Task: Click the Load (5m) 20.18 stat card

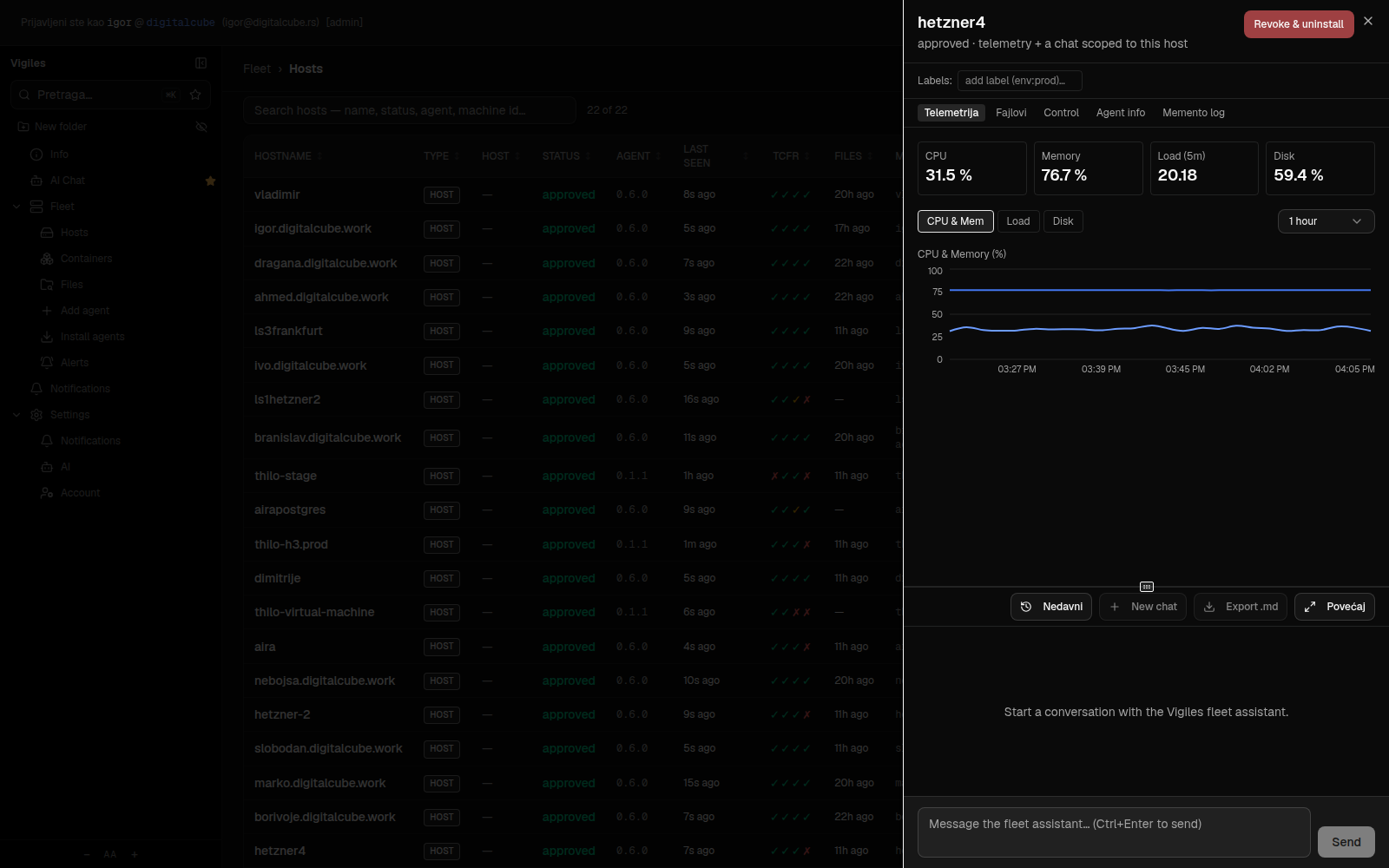Action: [1204, 168]
